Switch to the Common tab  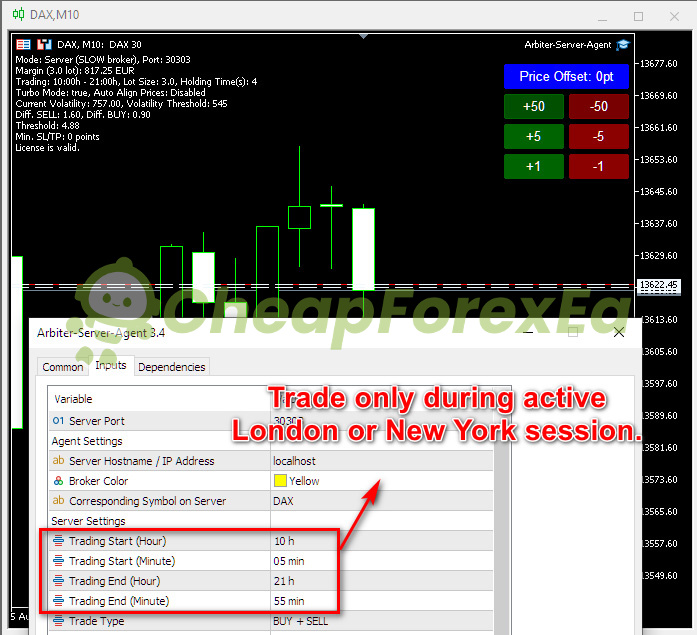tap(63, 367)
